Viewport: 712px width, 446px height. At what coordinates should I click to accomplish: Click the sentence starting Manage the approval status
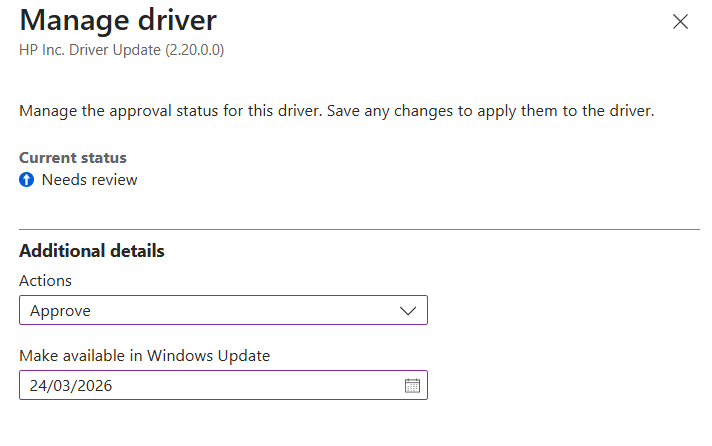click(168, 110)
